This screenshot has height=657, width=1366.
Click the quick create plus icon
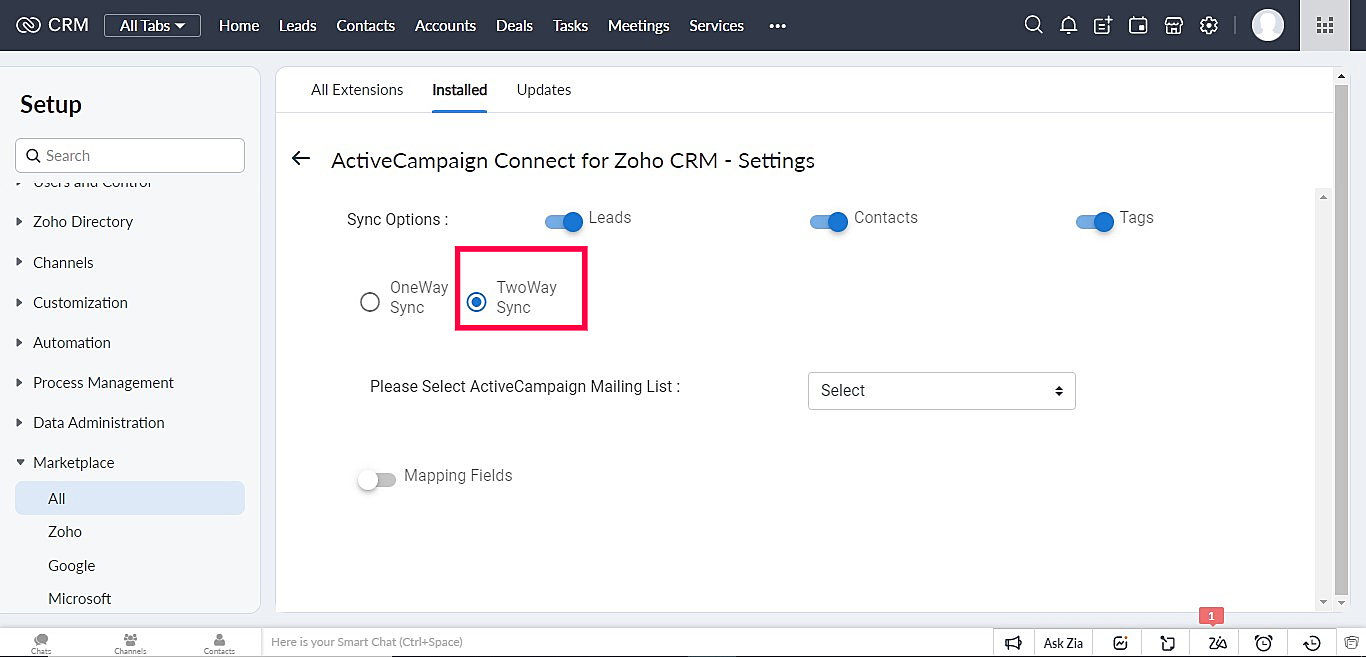click(x=1103, y=25)
